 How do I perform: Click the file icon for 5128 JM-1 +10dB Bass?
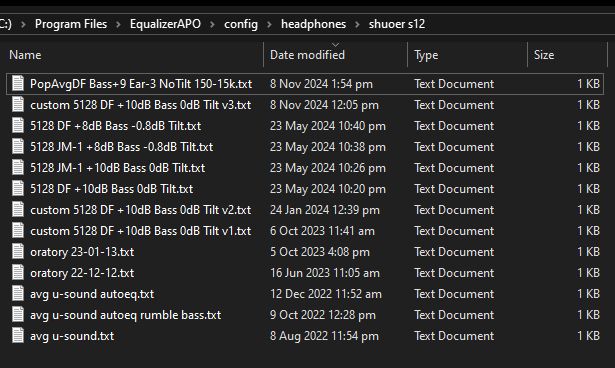18,168
